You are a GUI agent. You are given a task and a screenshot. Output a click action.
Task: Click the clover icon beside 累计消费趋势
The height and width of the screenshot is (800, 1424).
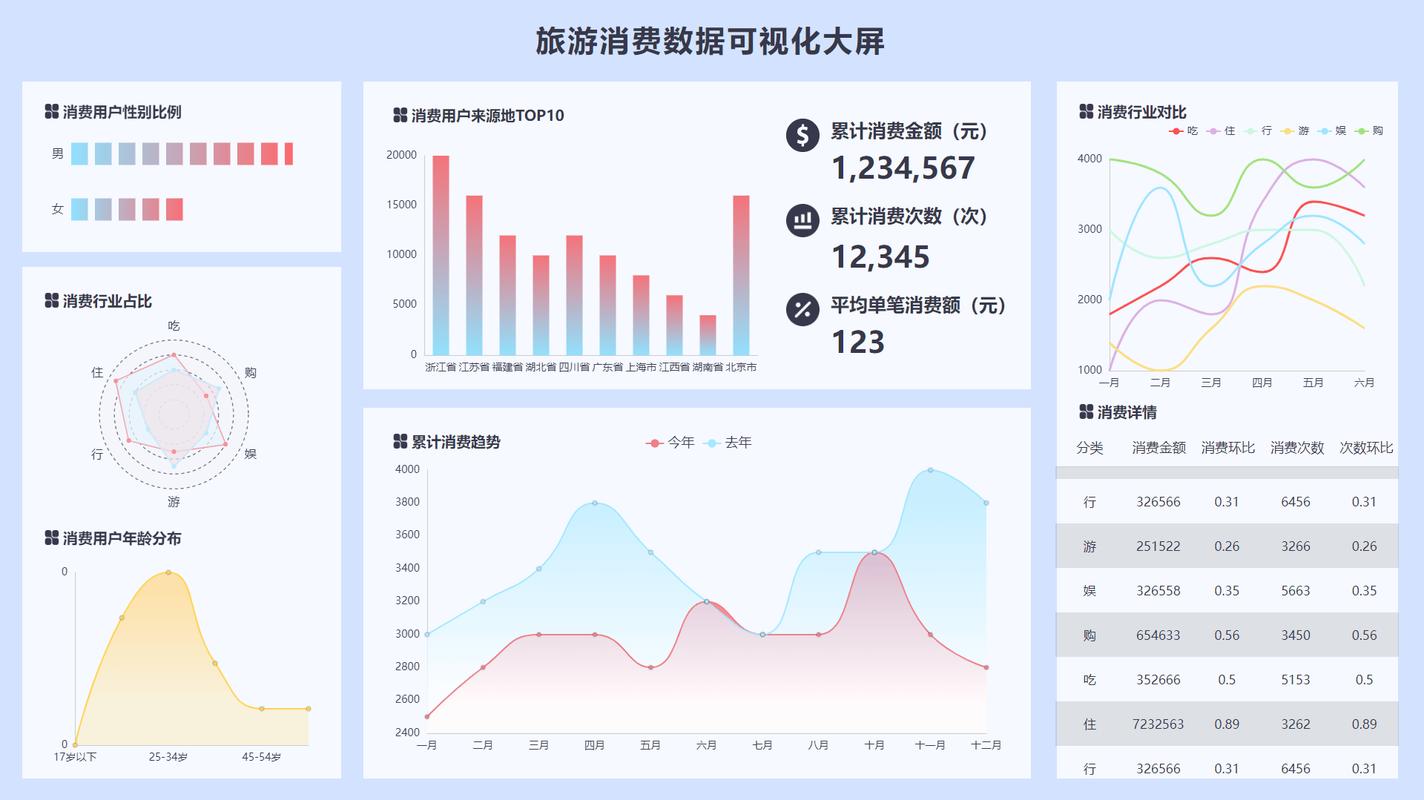point(400,441)
